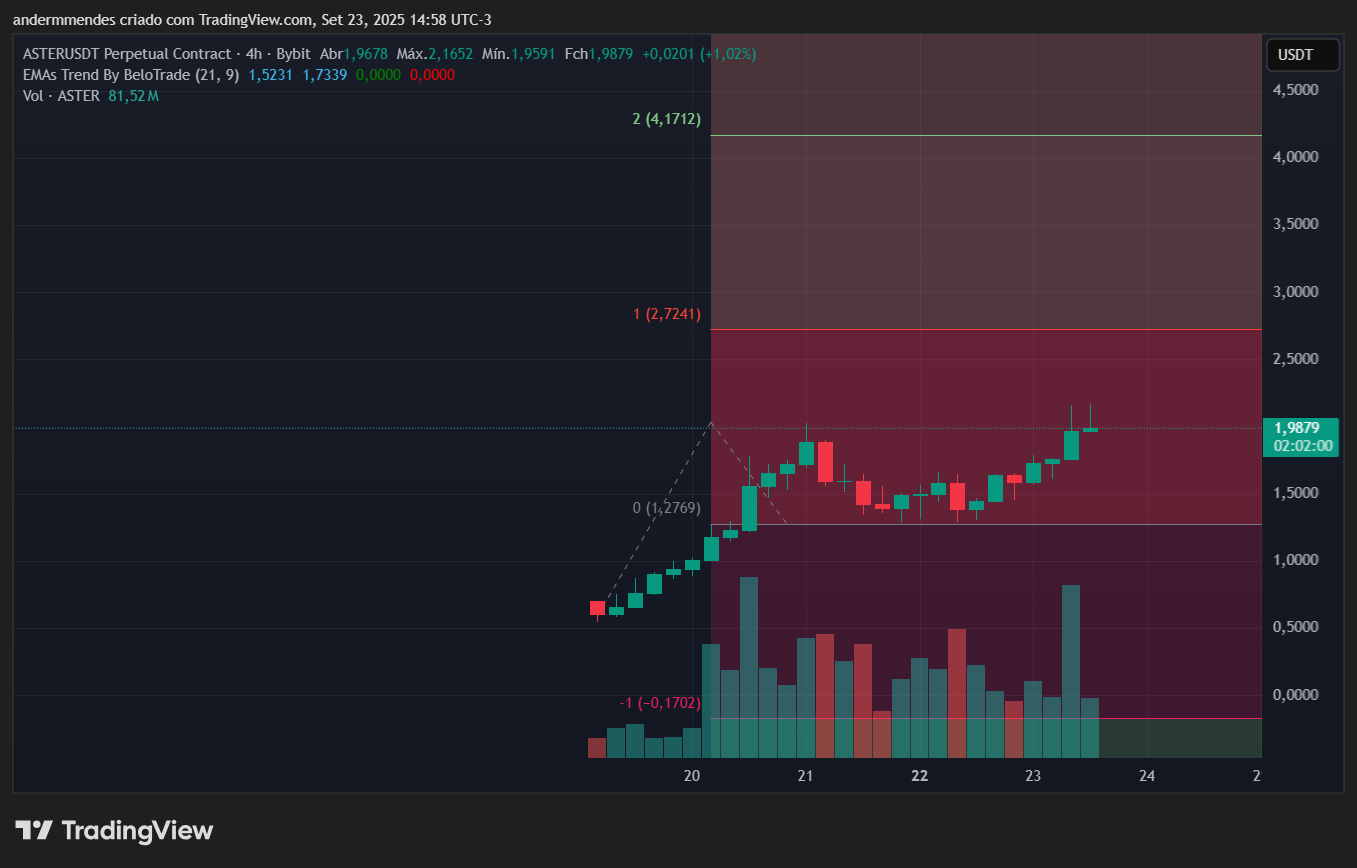Image resolution: width=1357 pixels, height=868 pixels.
Task: Click the 3,0000 price scale label
Action: [1295, 292]
